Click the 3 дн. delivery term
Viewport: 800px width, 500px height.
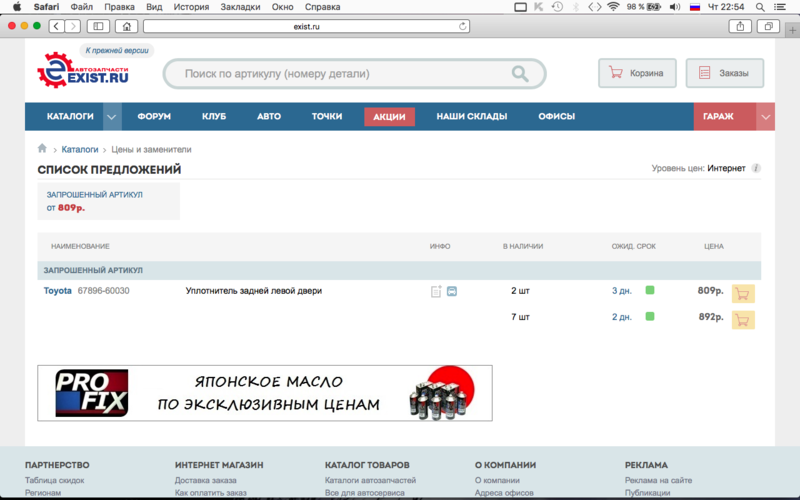click(x=622, y=291)
